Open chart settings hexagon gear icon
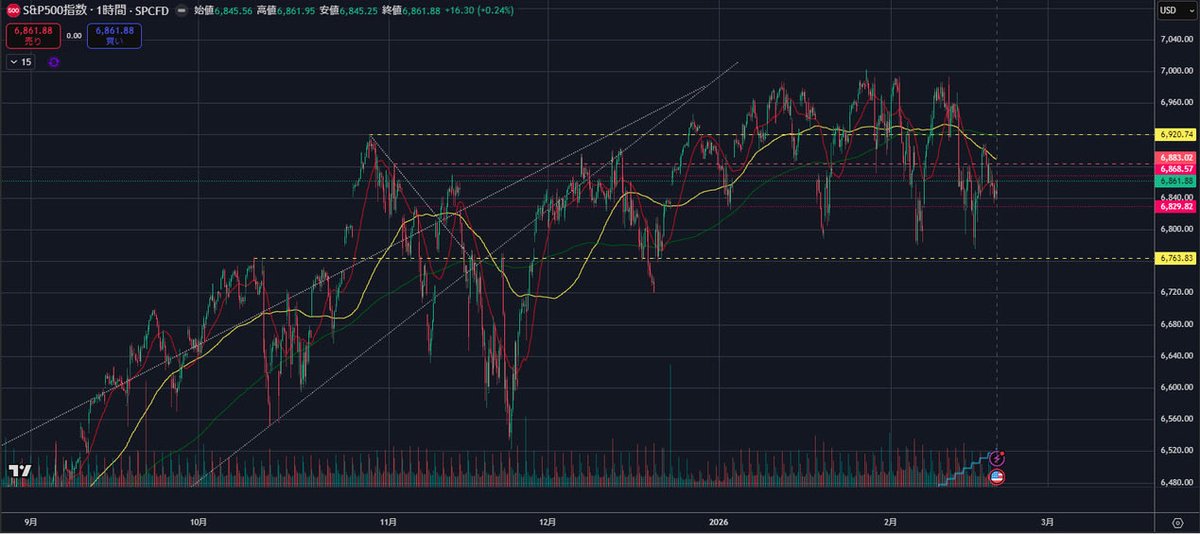1200x534 pixels. pos(1177,522)
